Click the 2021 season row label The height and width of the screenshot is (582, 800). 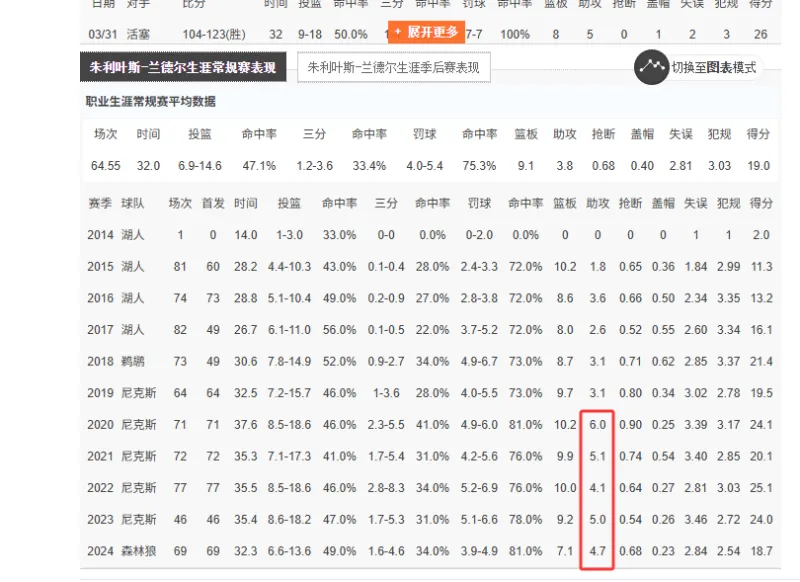click(x=101, y=457)
